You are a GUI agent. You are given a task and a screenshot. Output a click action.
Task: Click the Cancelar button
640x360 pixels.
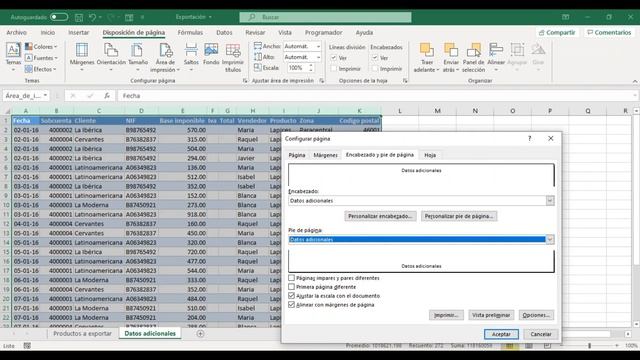540,334
